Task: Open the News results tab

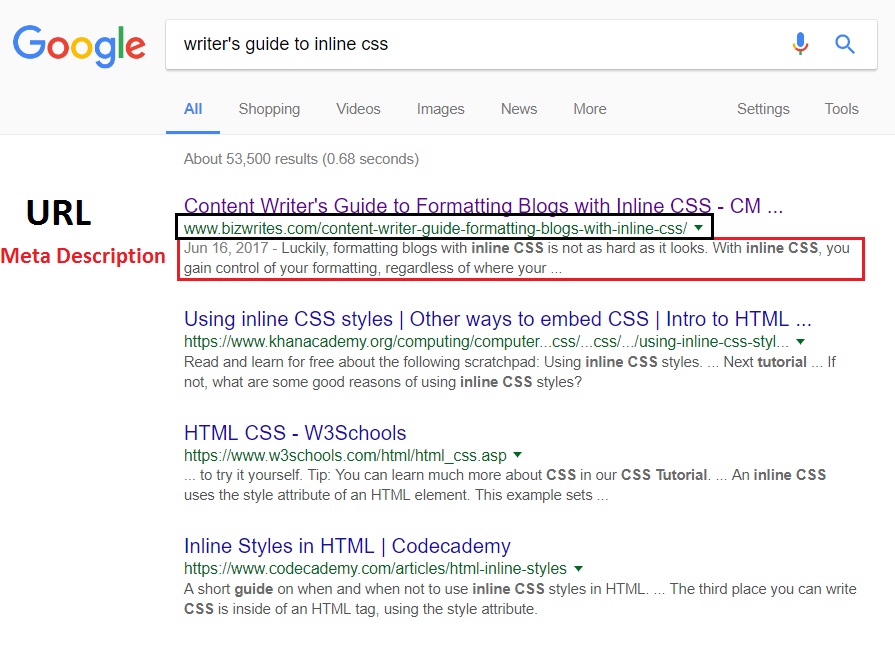Action: click(x=519, y=109)
